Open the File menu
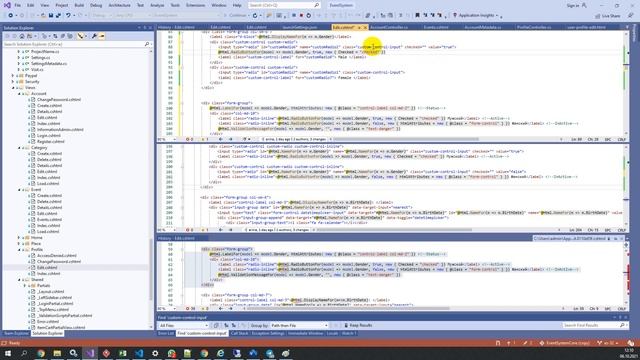 point(17,5)
